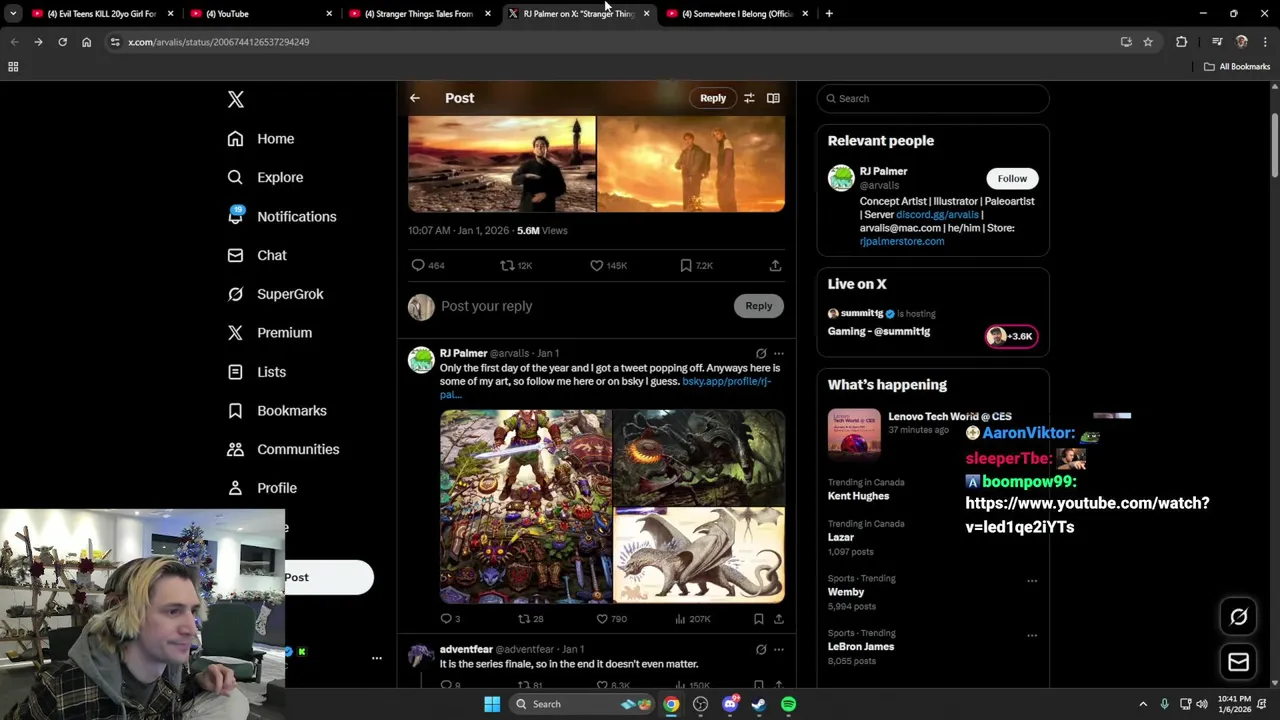Open Spotify from the taskbar

click(788, 704)
